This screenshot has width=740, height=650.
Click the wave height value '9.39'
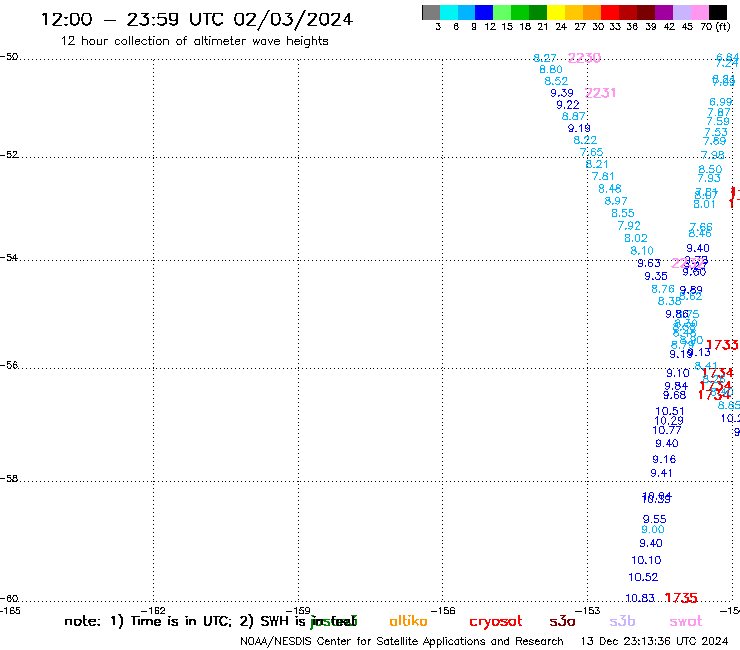[562, 93]
